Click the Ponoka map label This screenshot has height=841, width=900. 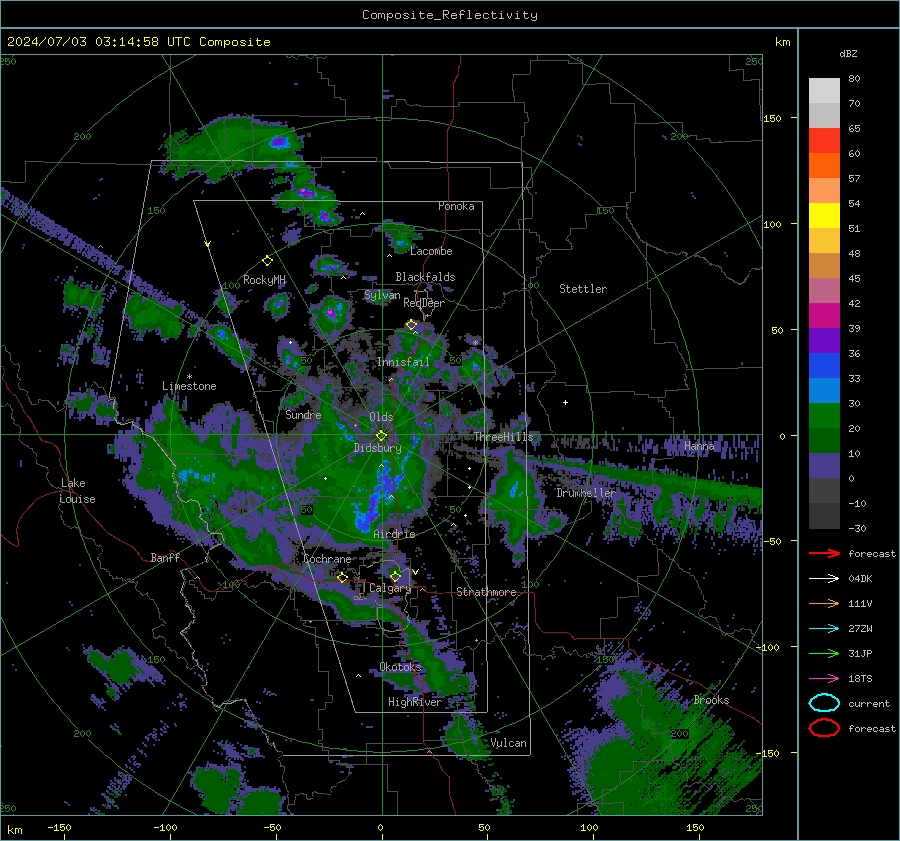tap(456, 206)
